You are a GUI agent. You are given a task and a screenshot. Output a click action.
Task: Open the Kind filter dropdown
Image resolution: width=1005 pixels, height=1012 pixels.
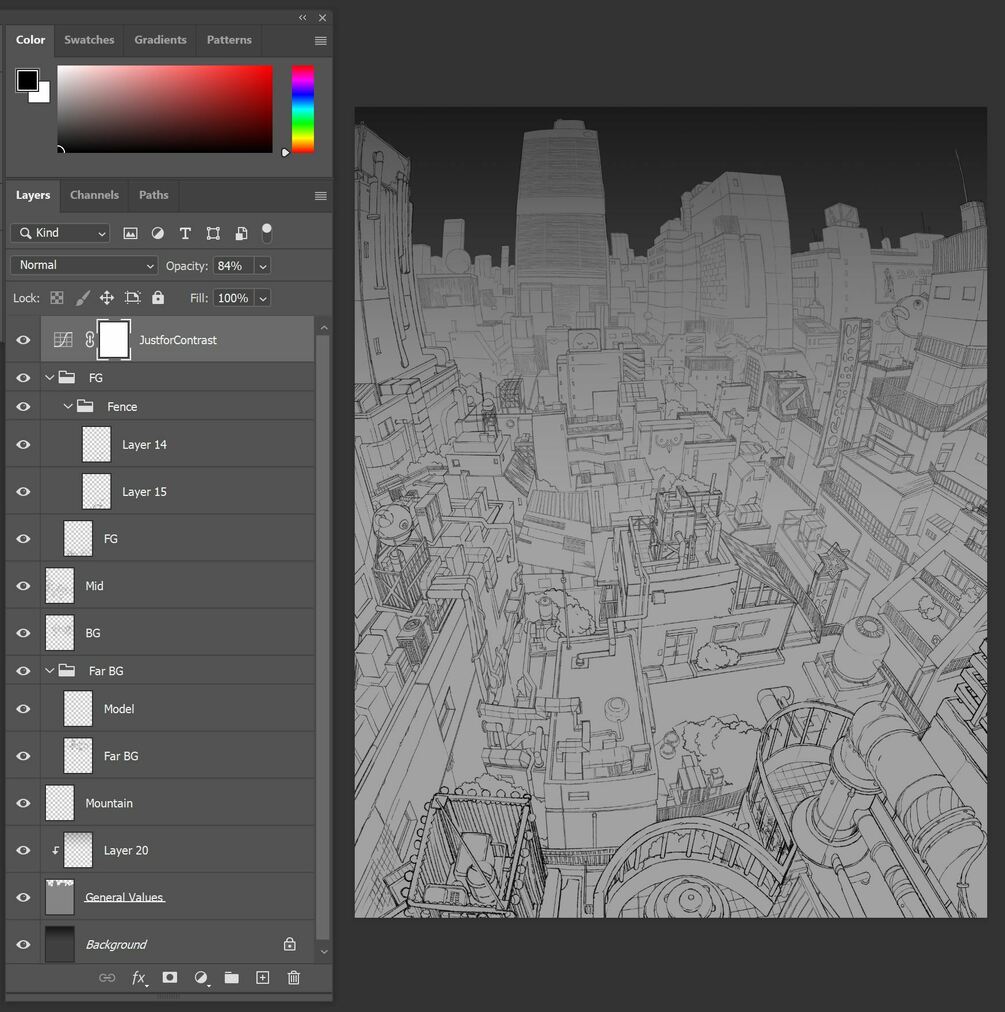(x=60, y=233)
